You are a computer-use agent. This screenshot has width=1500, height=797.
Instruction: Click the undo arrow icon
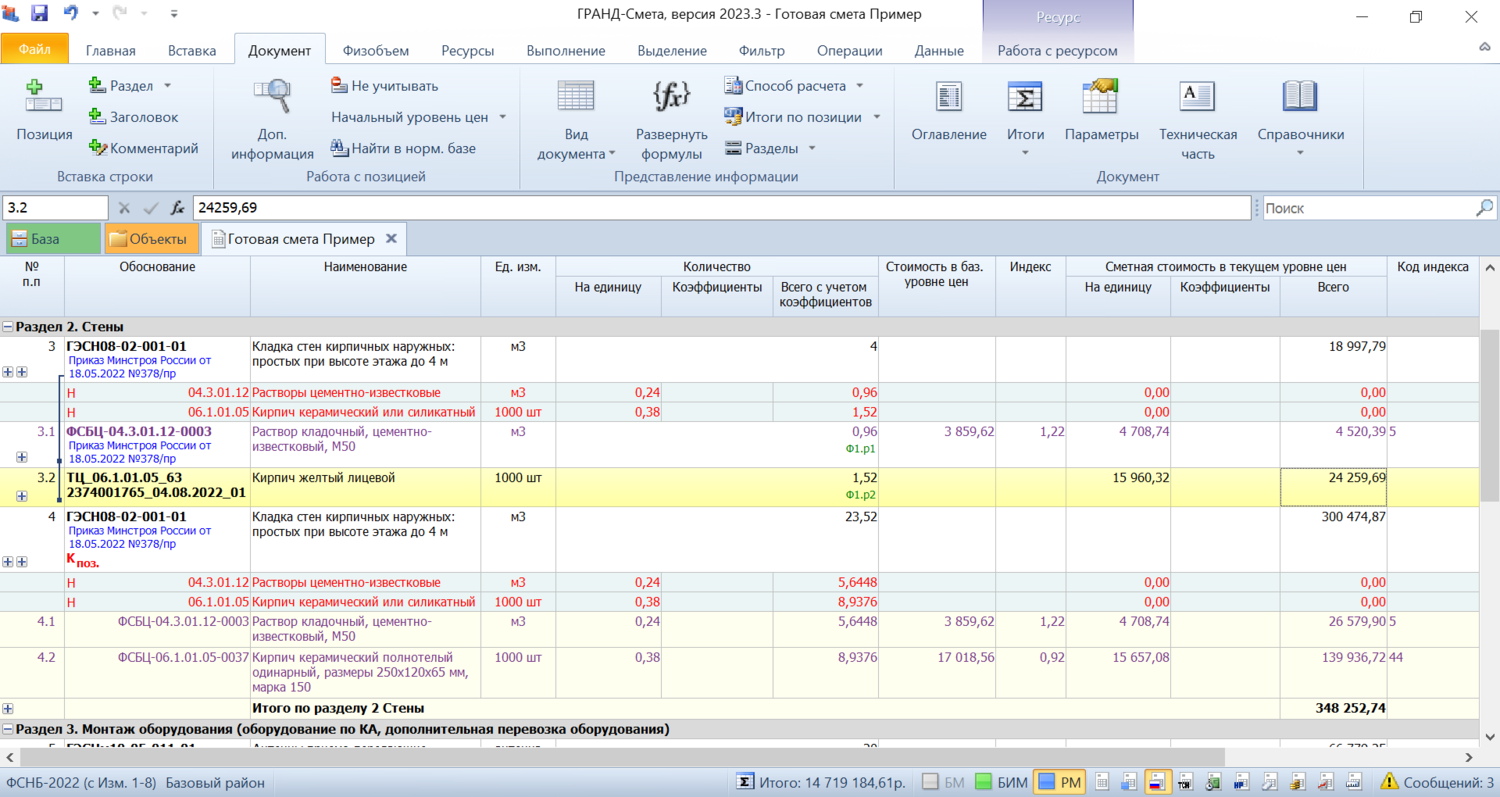pyautogui.click(x=71, y=15)
